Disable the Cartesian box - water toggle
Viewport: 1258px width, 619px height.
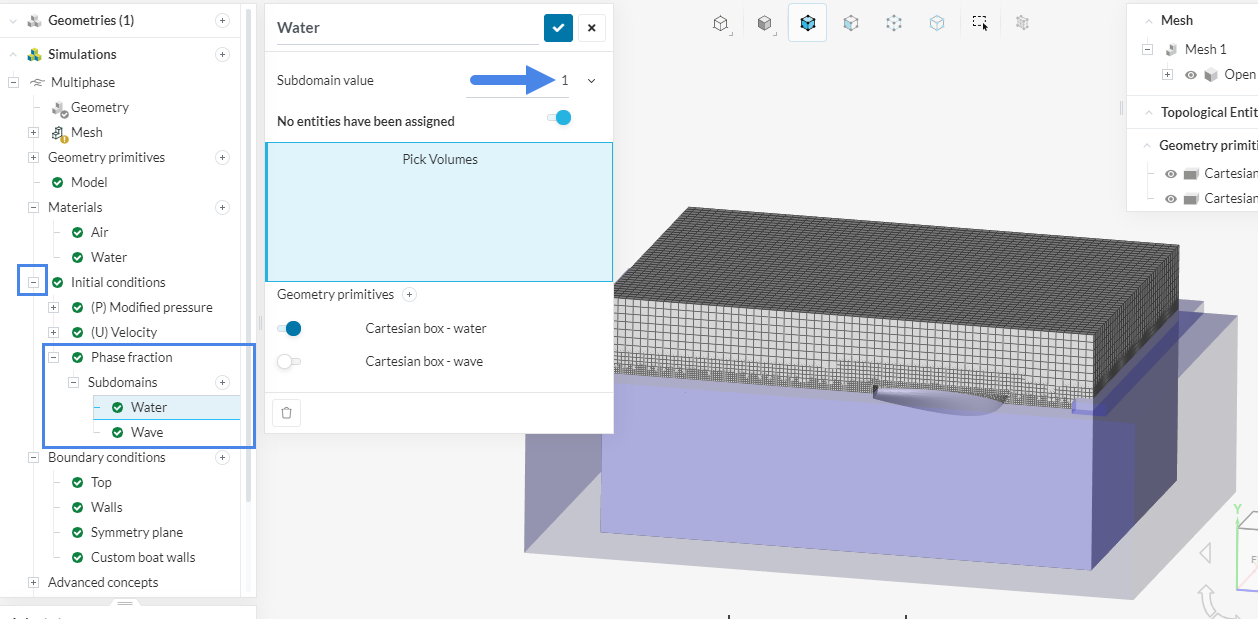pyautogui.click(x=289, y=328)
